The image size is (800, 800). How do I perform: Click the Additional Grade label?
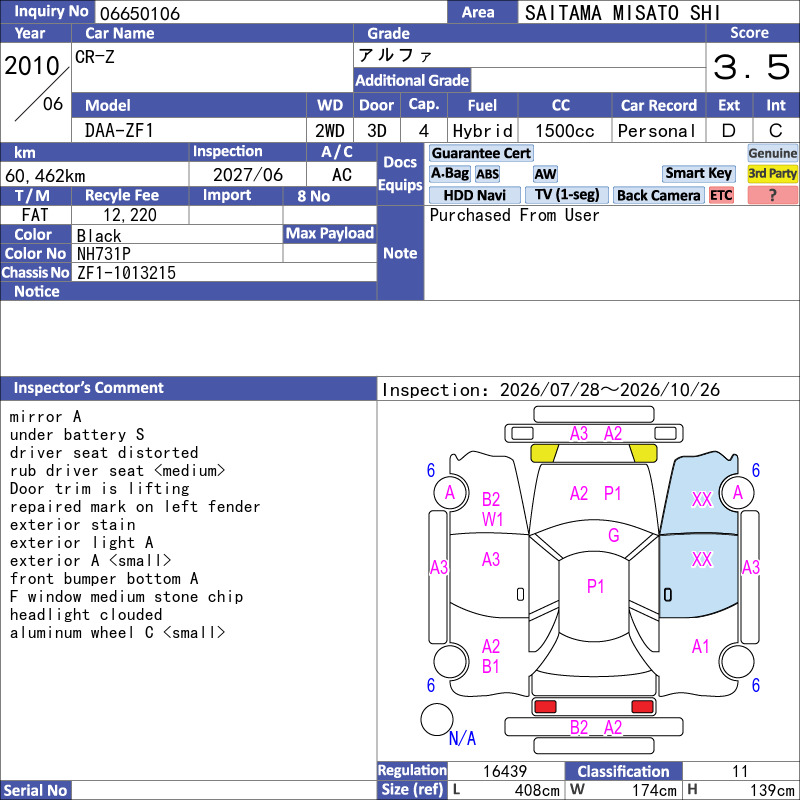coord(412,80)
